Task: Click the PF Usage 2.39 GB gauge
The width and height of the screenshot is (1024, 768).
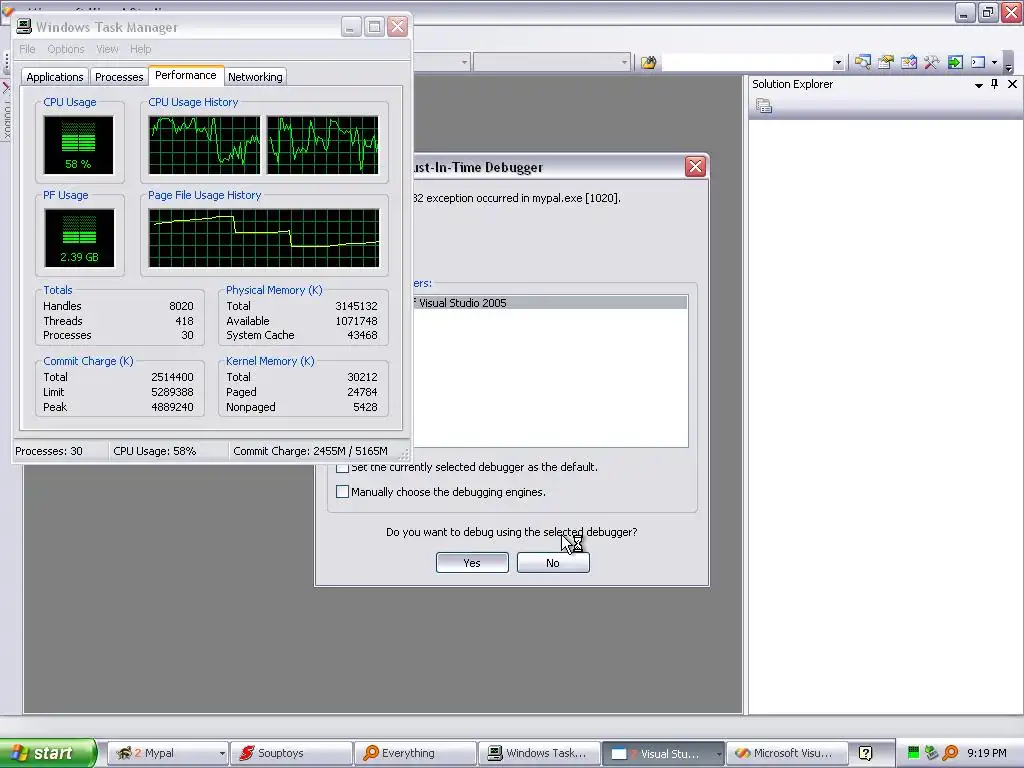Action: click(79, 238)
